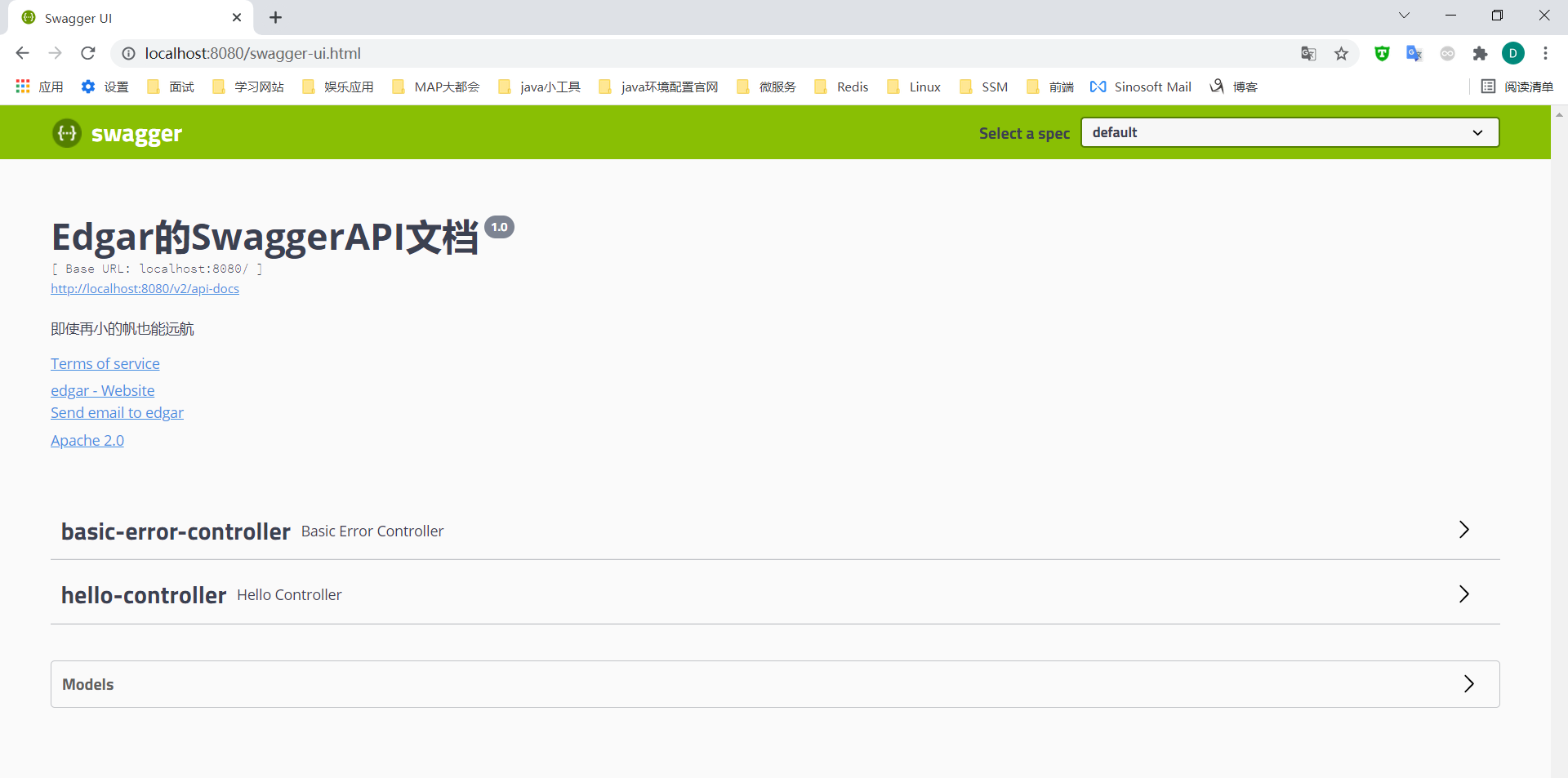Image resolution: width=1568 pixels, height=778 pixels.
Task: Open the Chrome three-dot menu
Action: tap(1545, 54)
